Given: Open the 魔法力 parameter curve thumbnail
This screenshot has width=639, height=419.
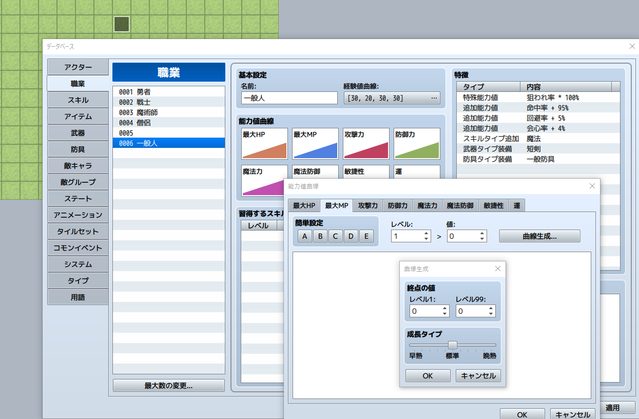Looking at the screenshot, I should [263, 180].
